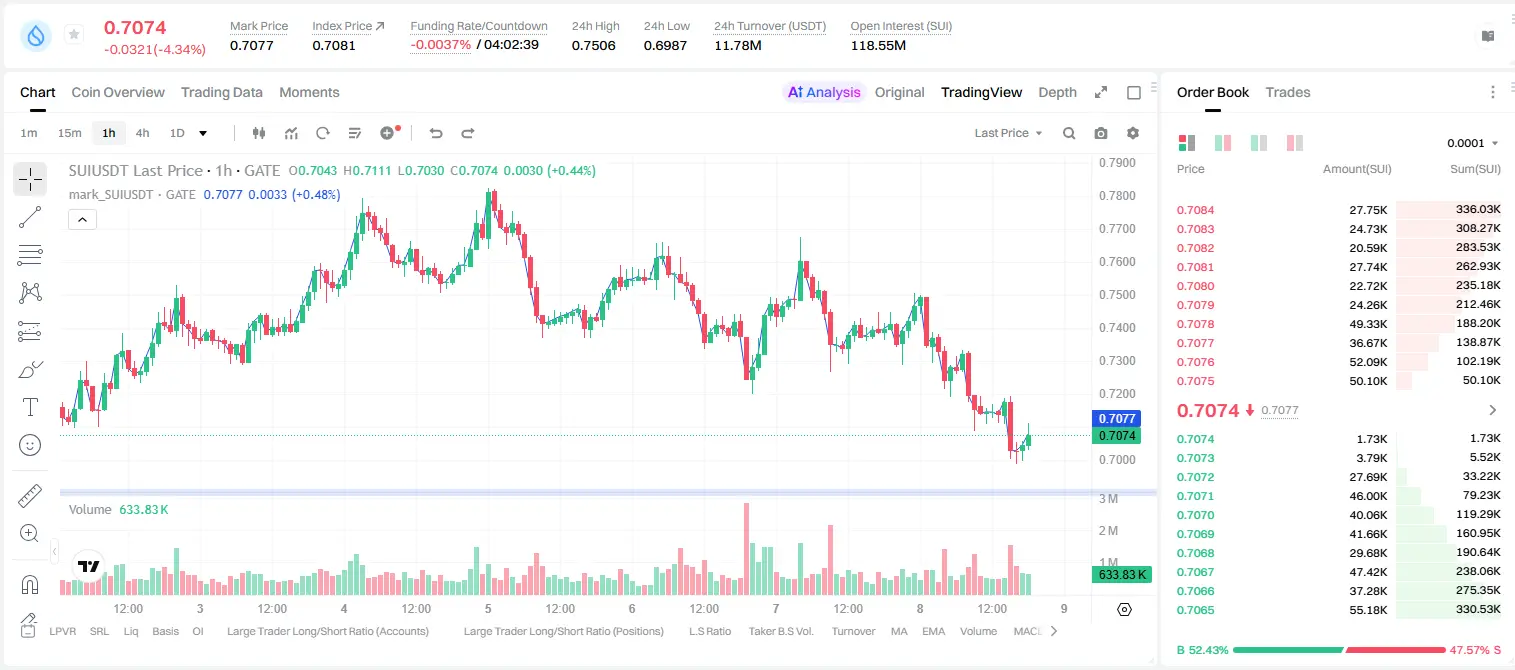Click the AI Analysis button

(x=824, y=92)
